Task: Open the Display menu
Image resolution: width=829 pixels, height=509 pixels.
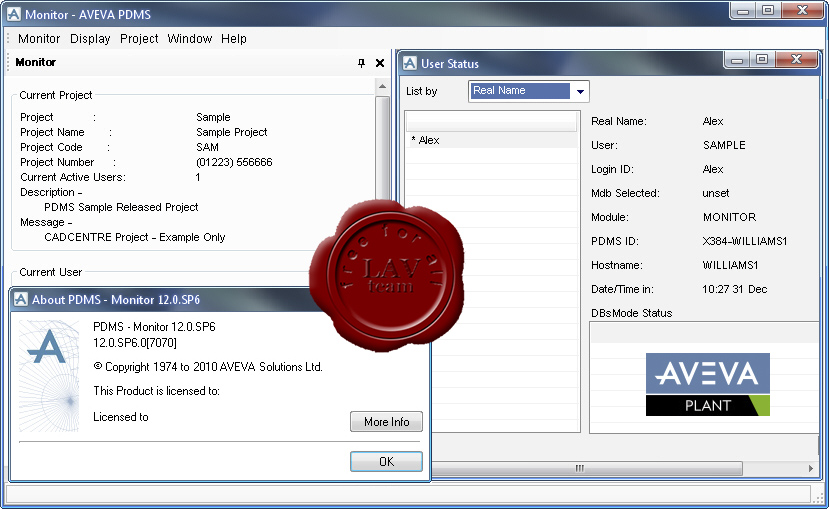Action: (90, 39)
